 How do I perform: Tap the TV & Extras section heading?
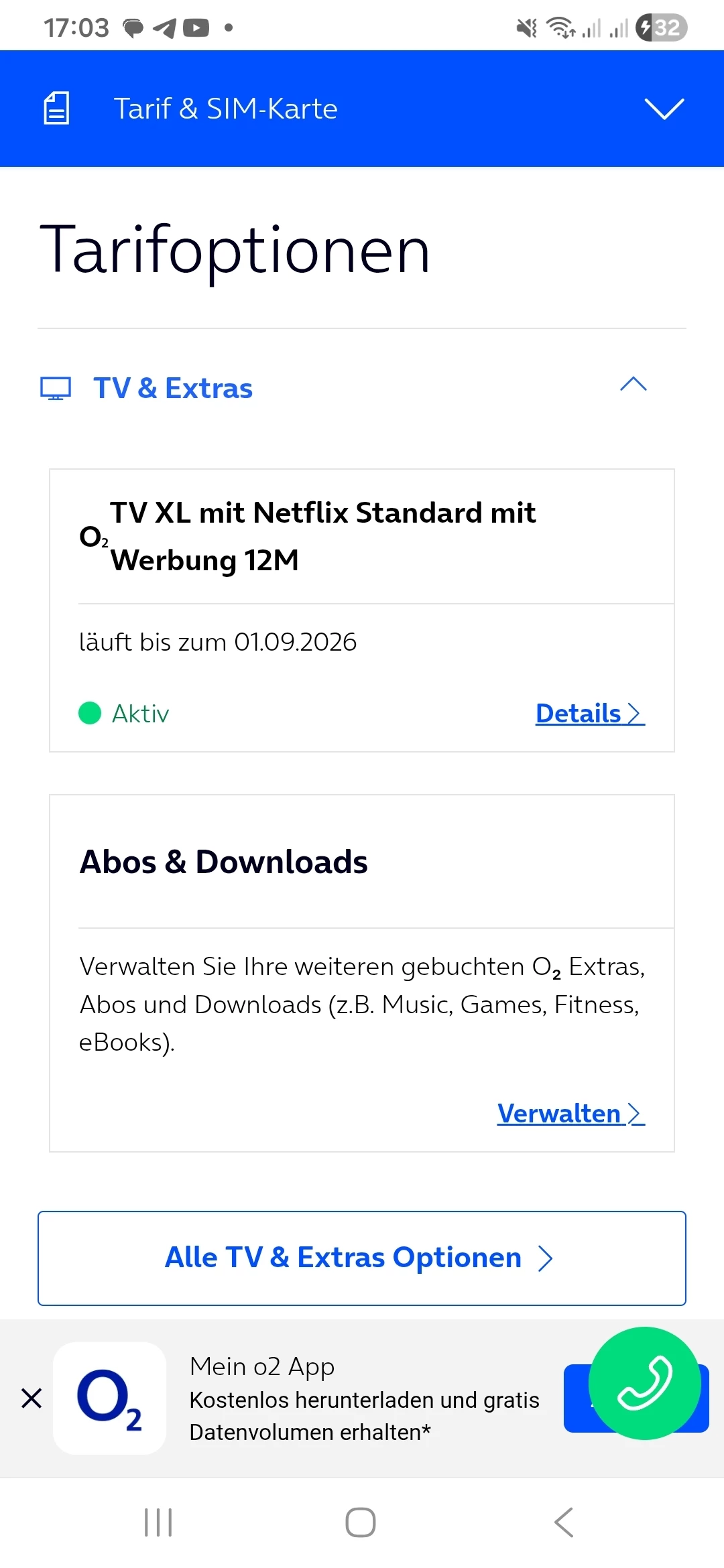point(173,389)
